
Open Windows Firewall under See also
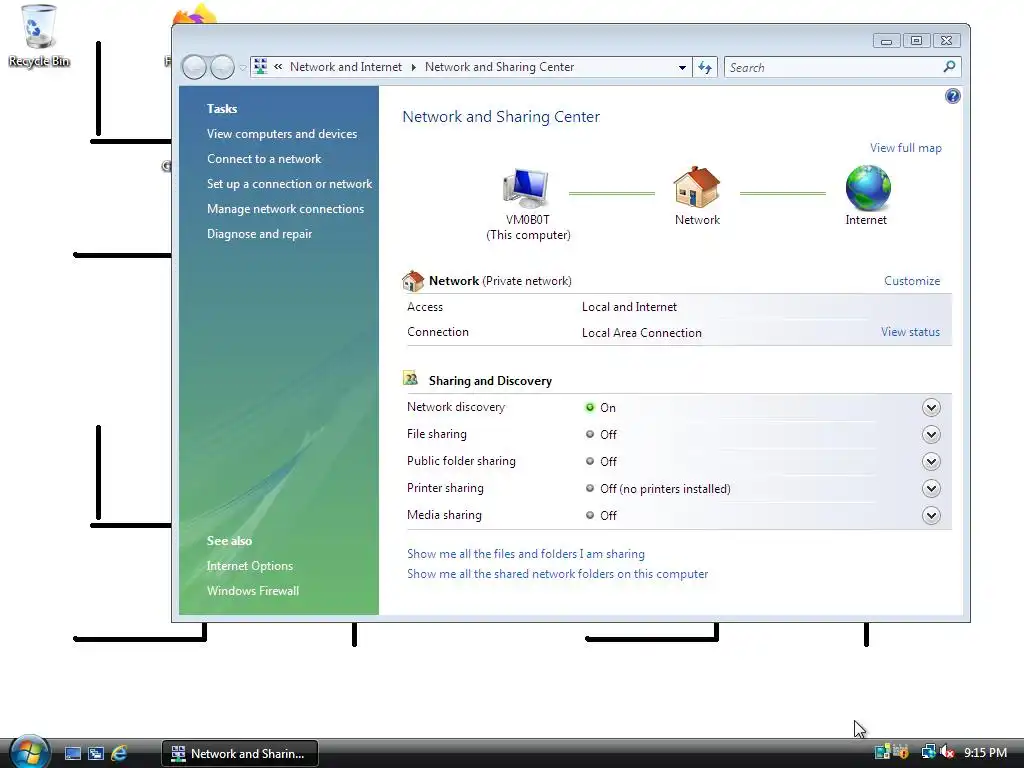click(253, 591)
